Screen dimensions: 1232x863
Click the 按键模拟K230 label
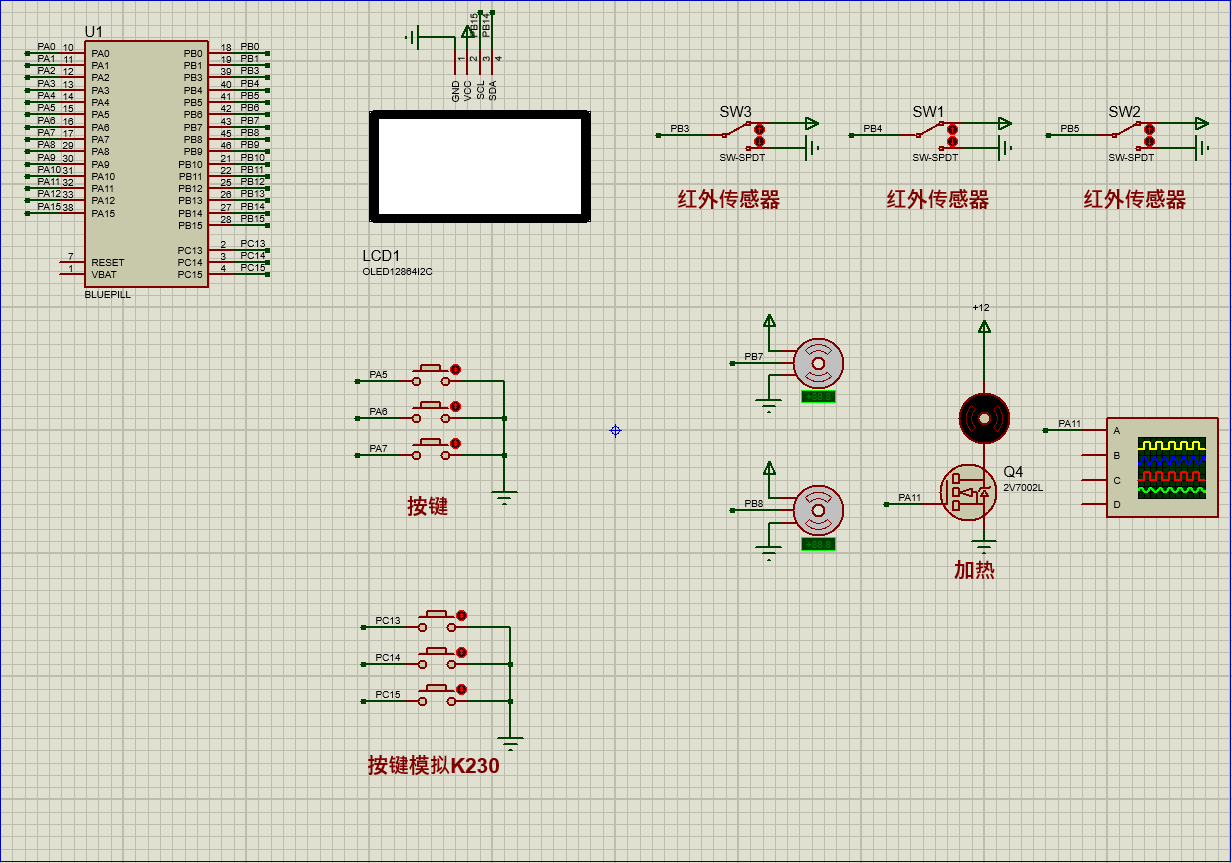coord(433,767)
